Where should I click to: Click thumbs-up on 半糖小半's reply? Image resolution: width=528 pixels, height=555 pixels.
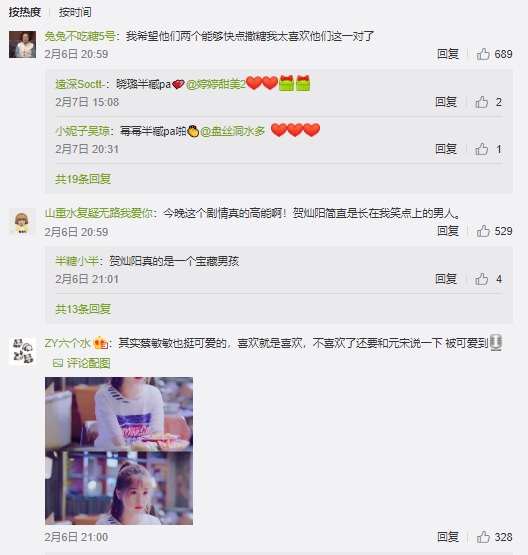pos(481,279)
